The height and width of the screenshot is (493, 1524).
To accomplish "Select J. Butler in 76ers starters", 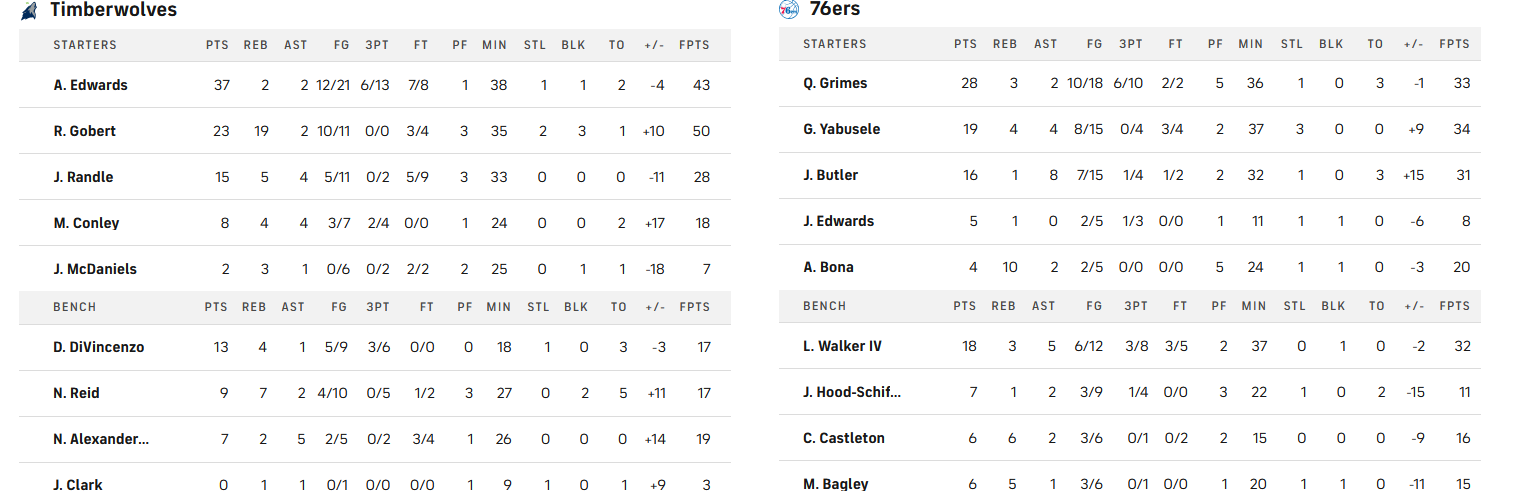I will tap(830, 175).
